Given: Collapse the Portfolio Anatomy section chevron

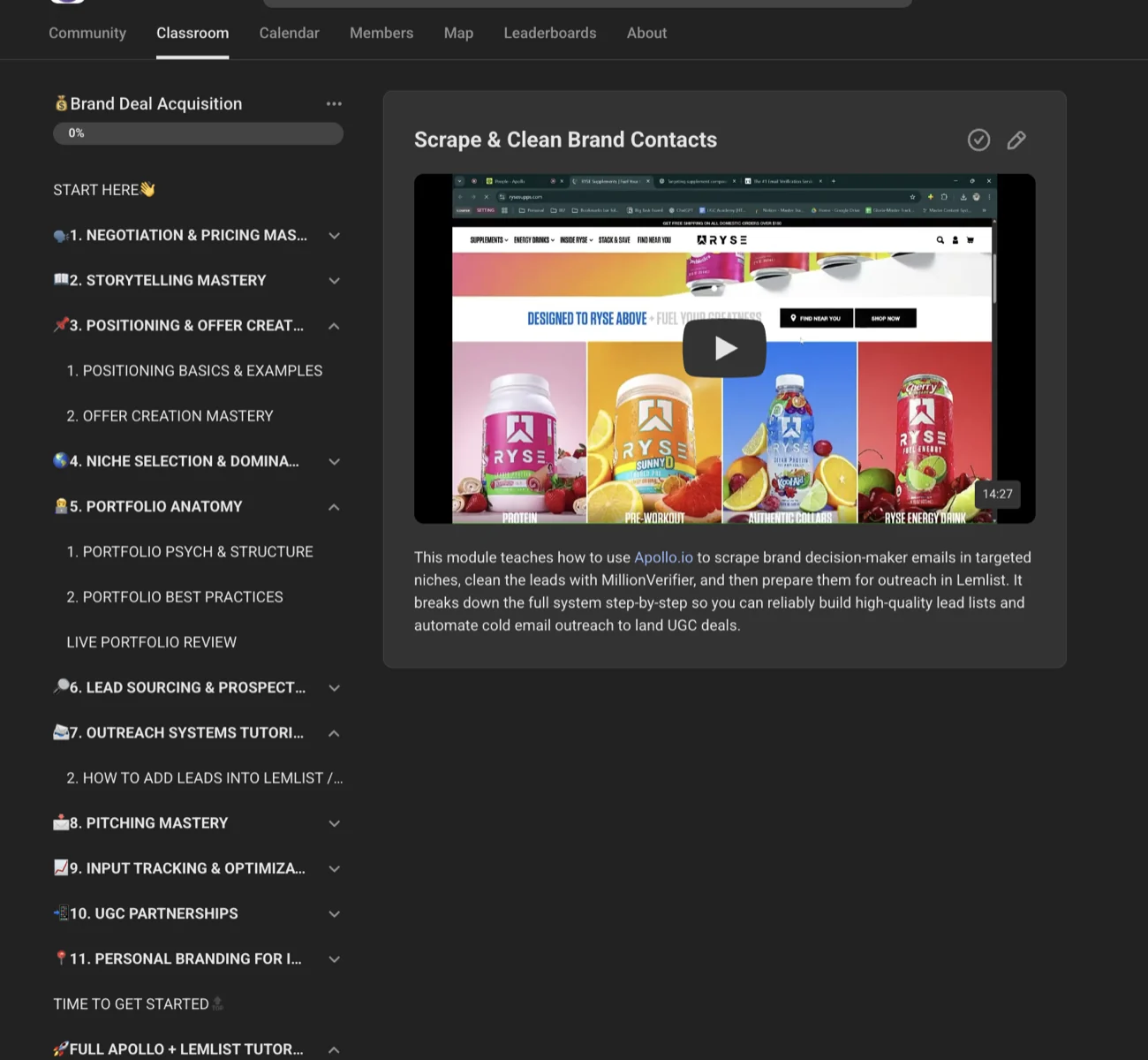Looking at the screenshot, I should 334,507.
